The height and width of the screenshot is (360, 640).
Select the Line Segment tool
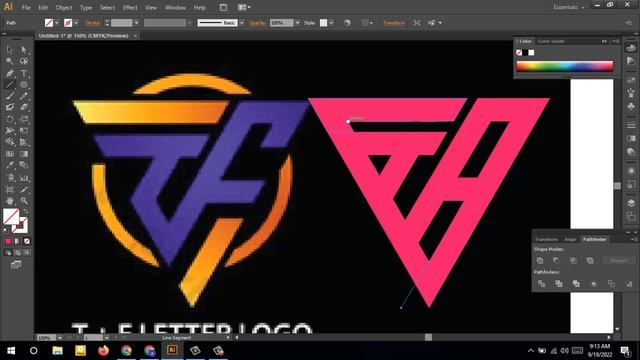pyautogui.click(x=10, y=85)
